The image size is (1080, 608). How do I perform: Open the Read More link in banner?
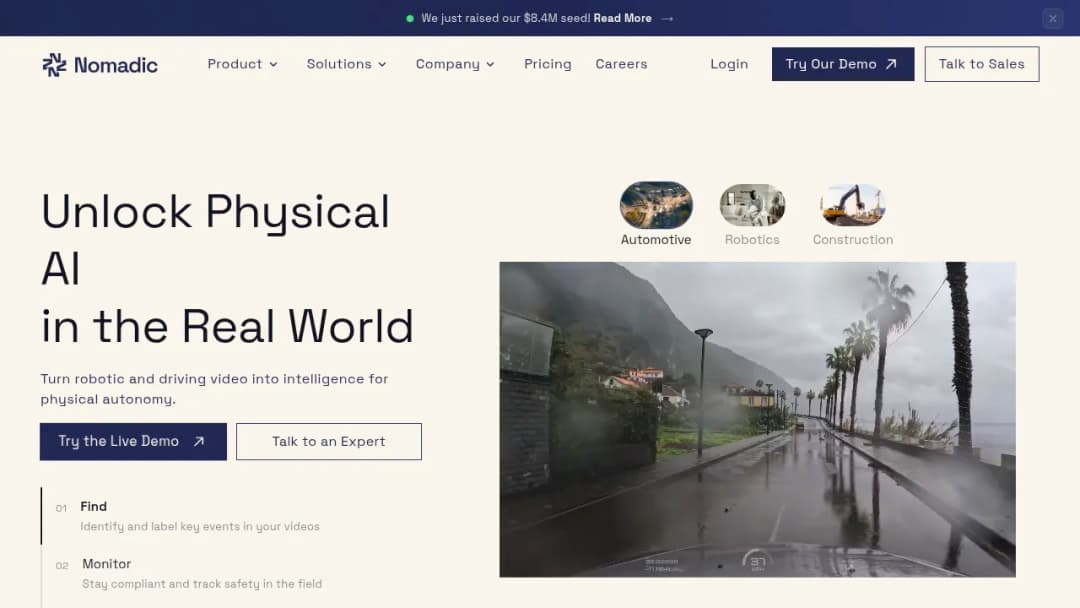point(623,19)
